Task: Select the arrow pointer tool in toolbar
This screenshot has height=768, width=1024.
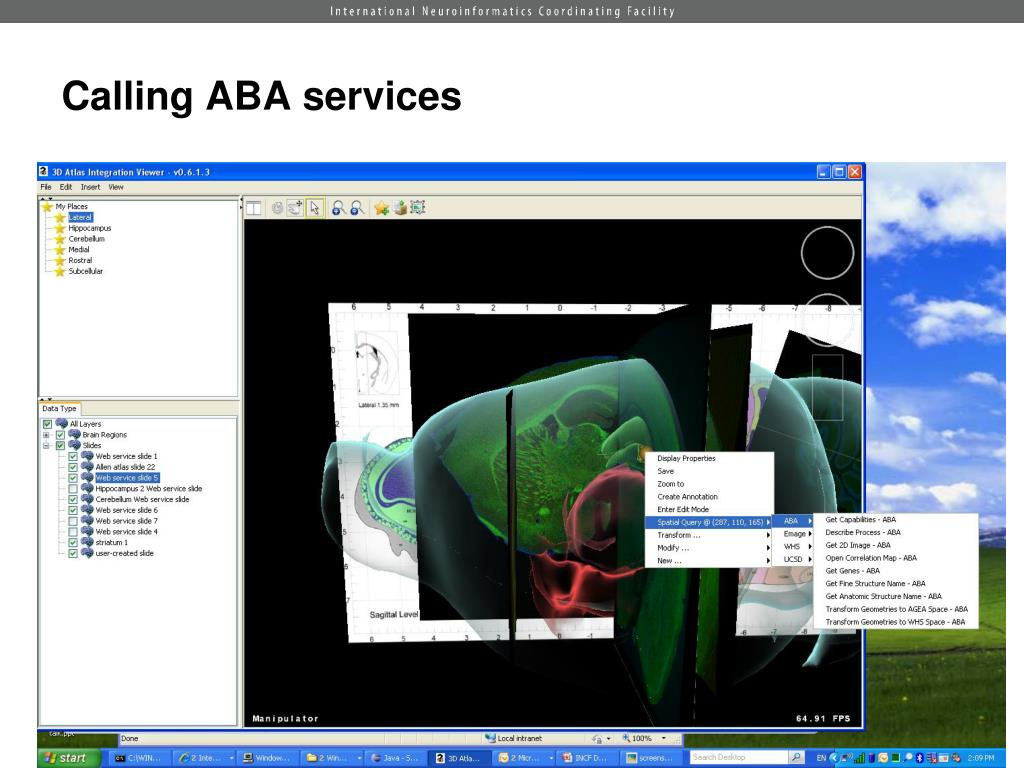Action: pos(315,208)
